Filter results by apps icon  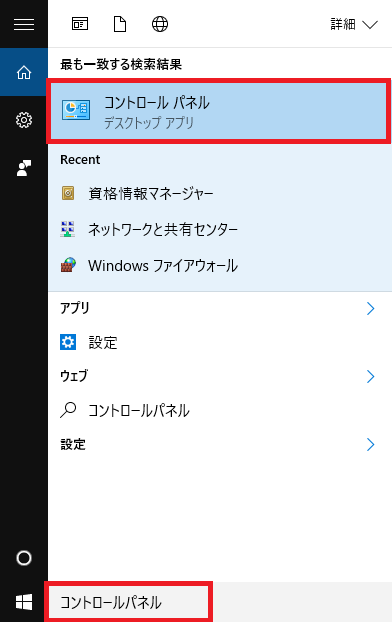[80, 24]
